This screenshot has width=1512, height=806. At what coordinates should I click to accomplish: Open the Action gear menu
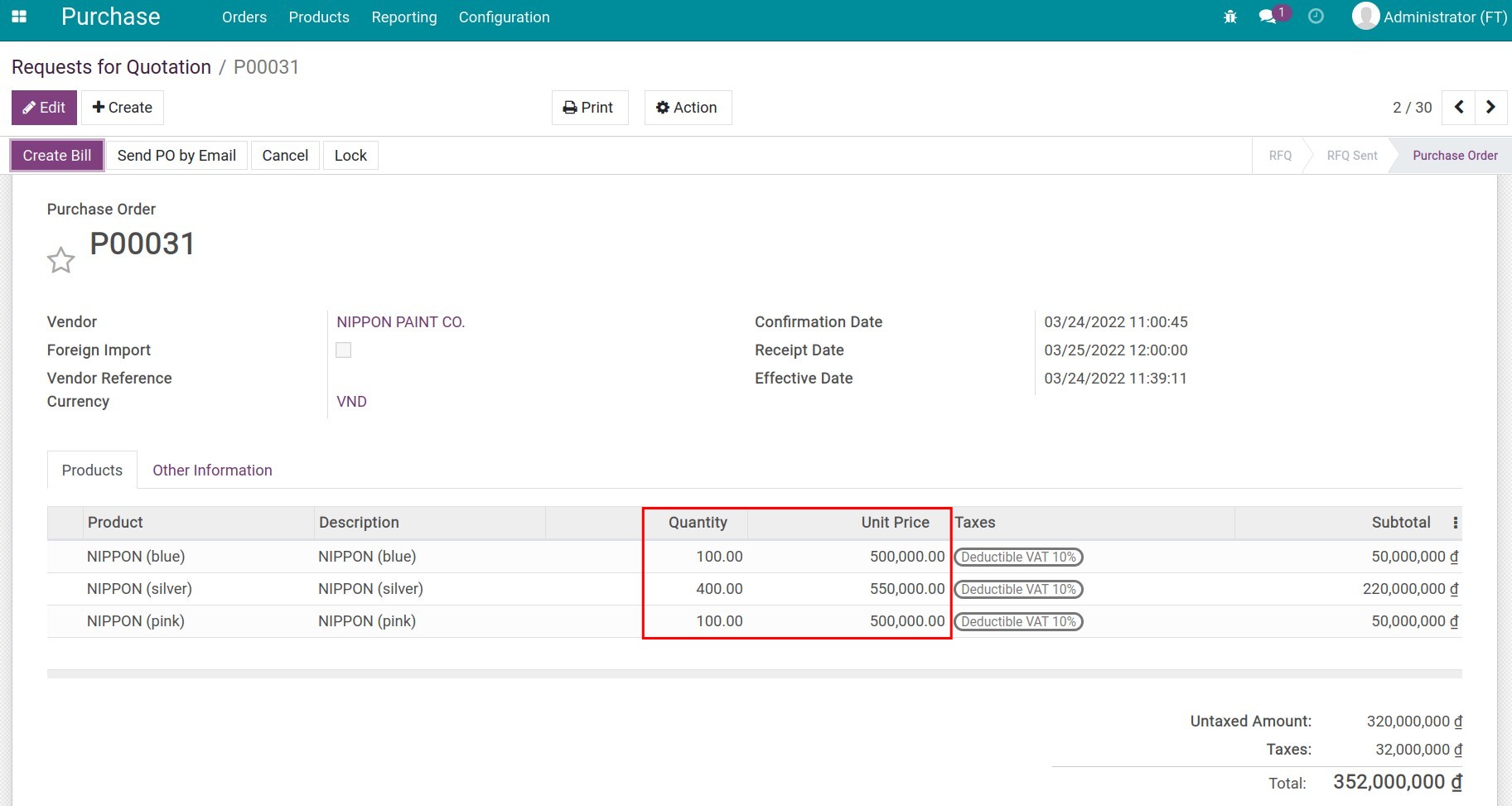pos(688,107)
